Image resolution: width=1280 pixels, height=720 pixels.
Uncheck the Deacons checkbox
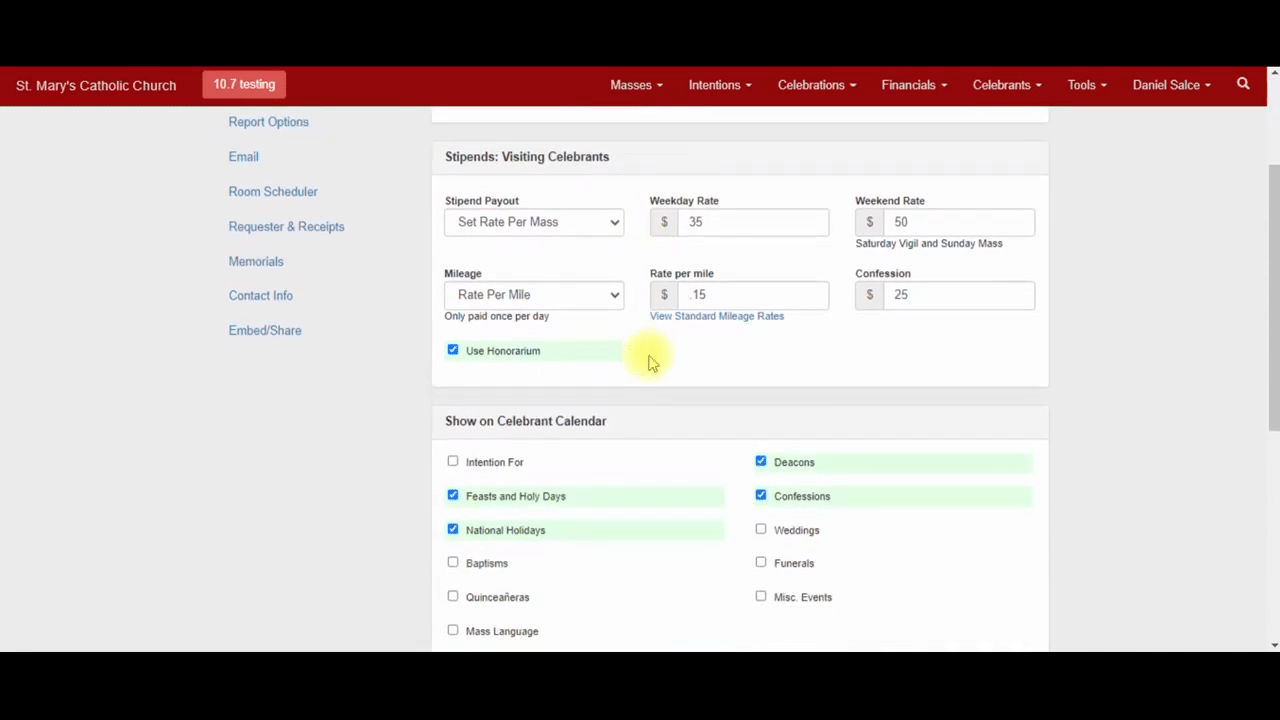pos(761,461)
